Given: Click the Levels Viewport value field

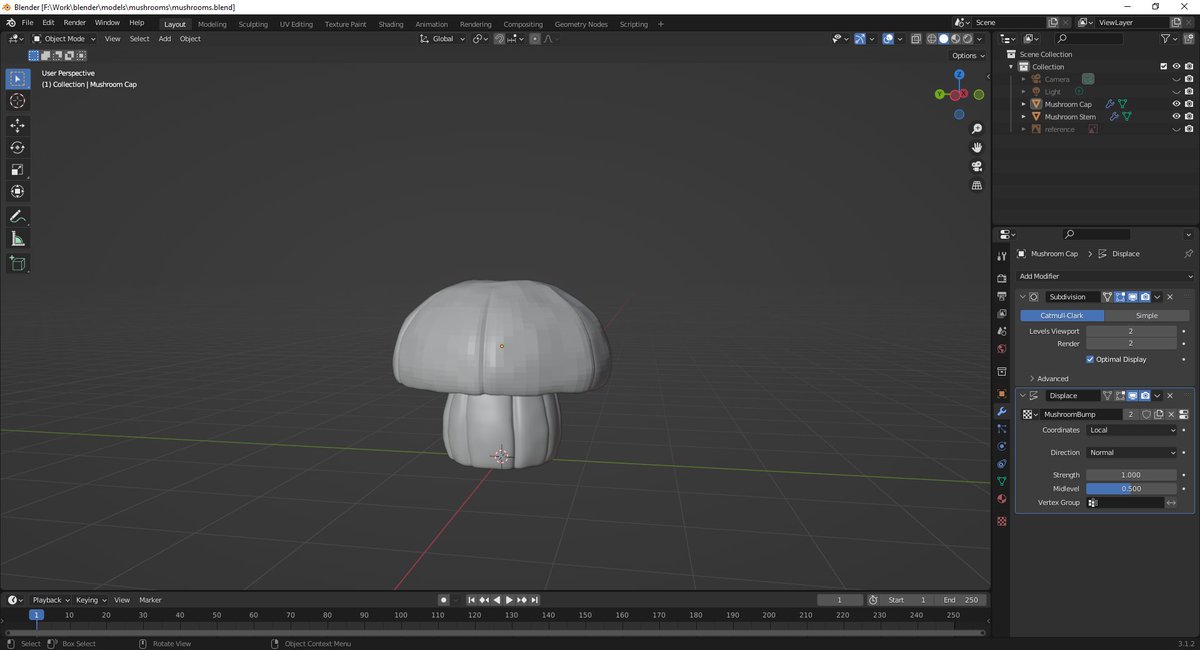Looking at the screenshot, I should [1132, 331].
